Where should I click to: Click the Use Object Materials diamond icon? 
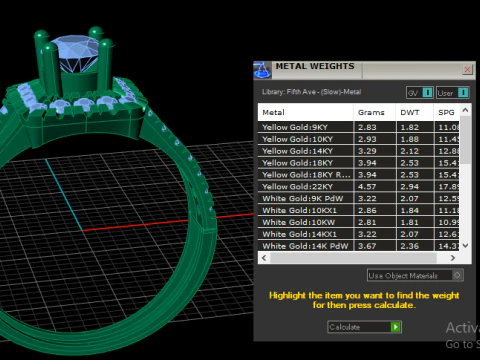(457, 275)
